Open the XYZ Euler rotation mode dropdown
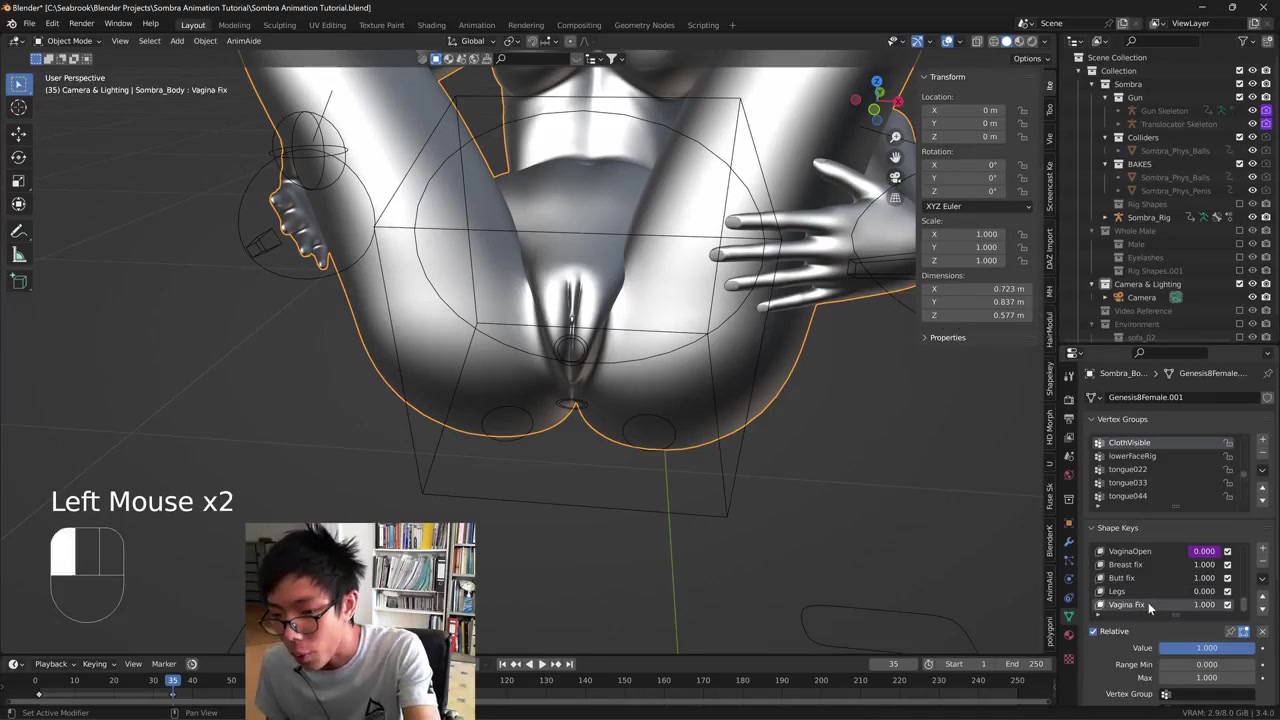The height and width of the screenshot is (720, 1280). click(x=977, y=206)
